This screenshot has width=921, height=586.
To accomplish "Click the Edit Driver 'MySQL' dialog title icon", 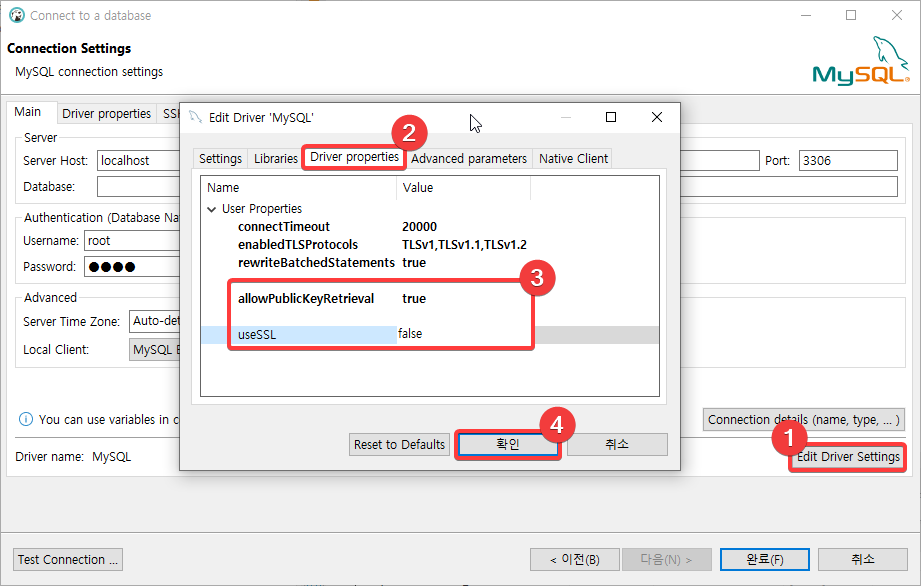I will (x=195, y=117).
